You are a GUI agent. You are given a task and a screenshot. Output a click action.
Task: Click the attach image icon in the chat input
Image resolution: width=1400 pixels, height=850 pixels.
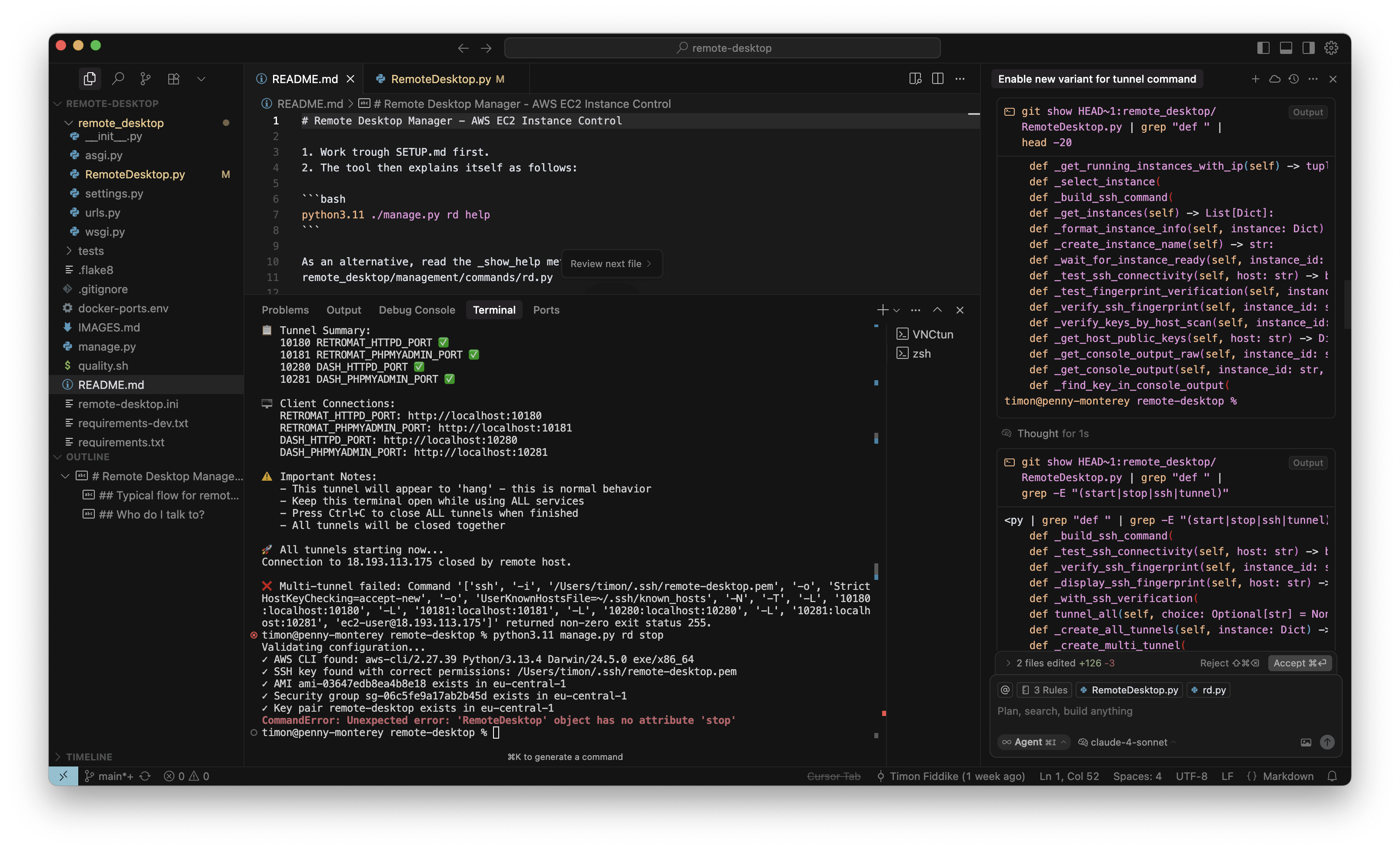coord(1306,742)
